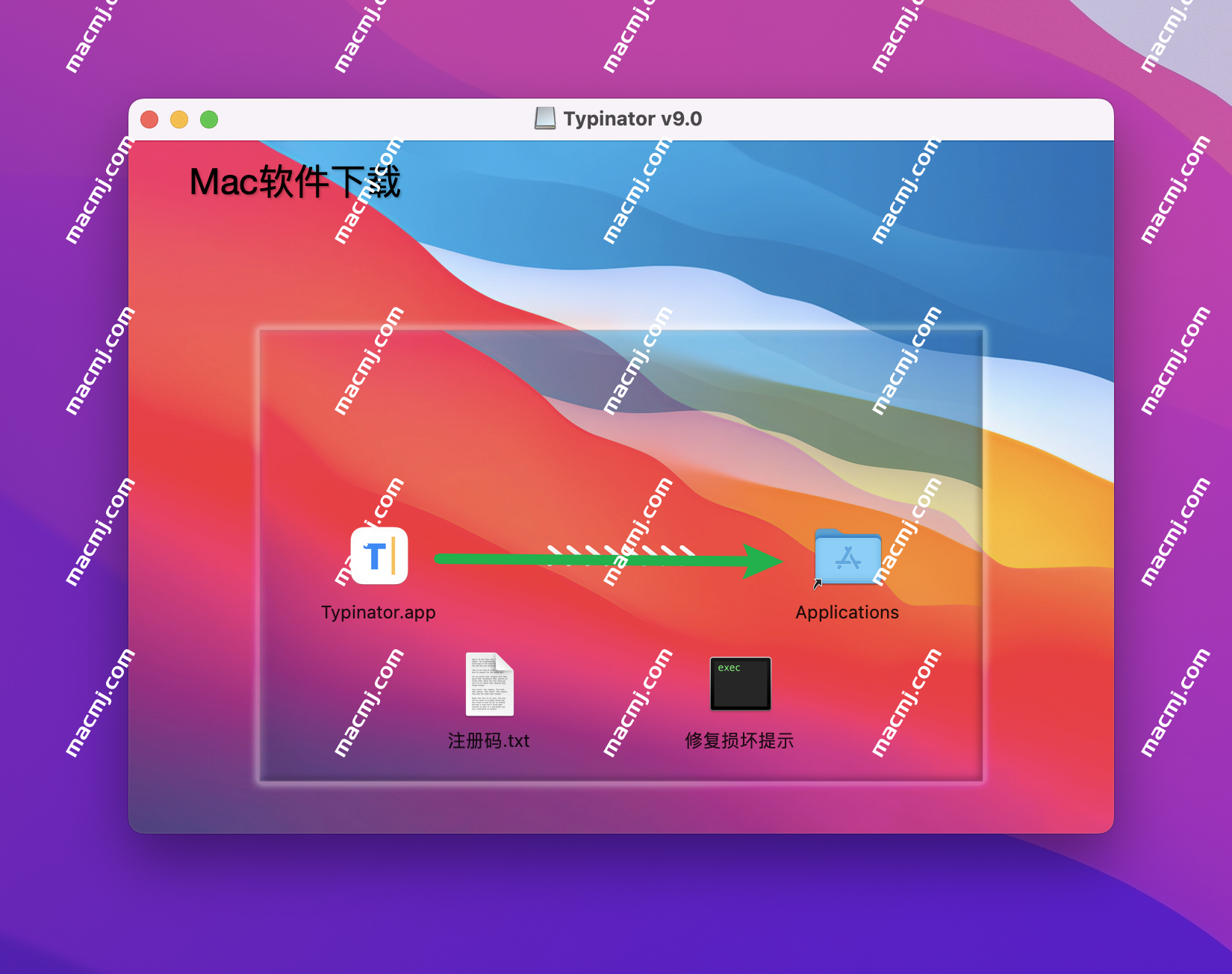This screenshot has height=974, width=1232.
Task: Click the 修复损坏提示 file name
Action: pyautogui.click(x=740, y=741)
